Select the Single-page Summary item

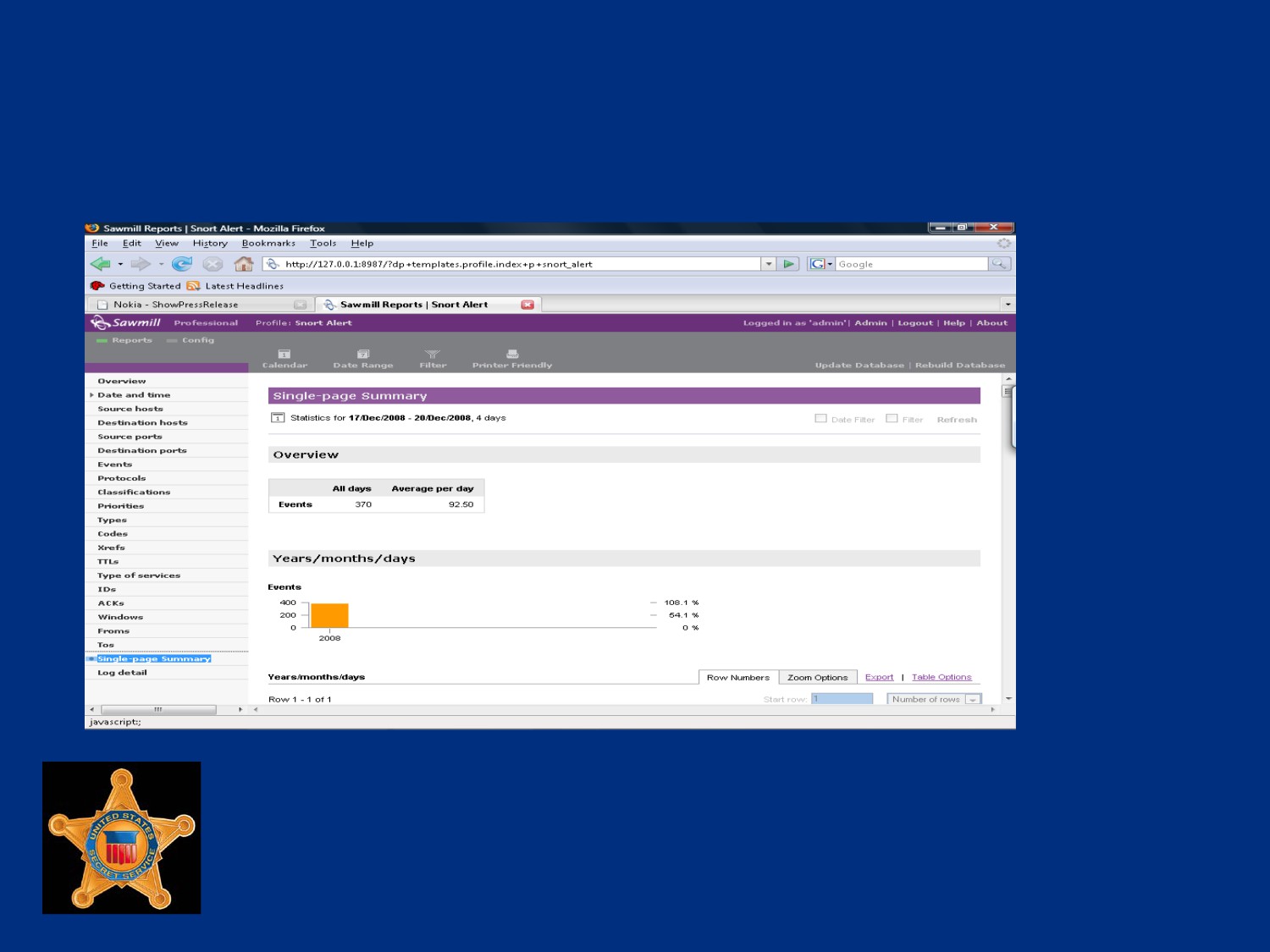(x=153, y=658)
